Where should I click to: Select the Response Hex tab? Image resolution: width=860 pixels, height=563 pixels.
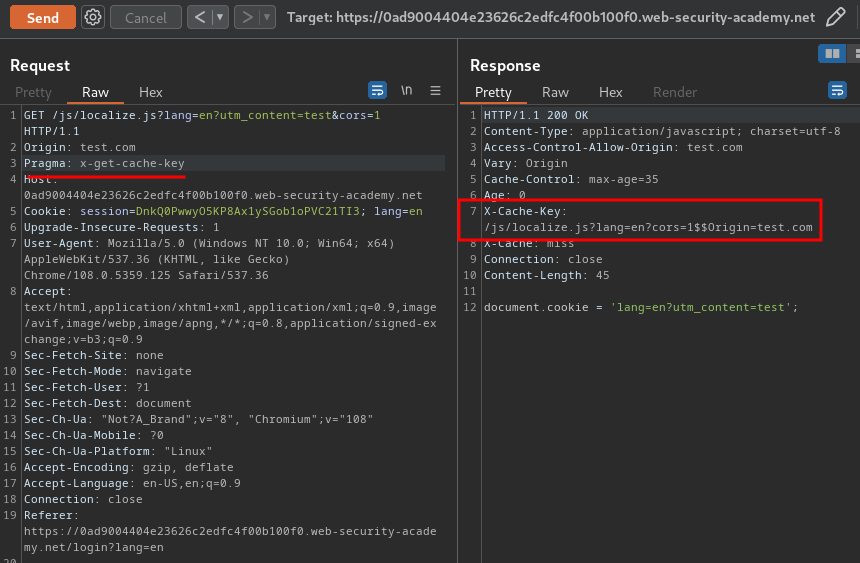(x=610, y=92)
